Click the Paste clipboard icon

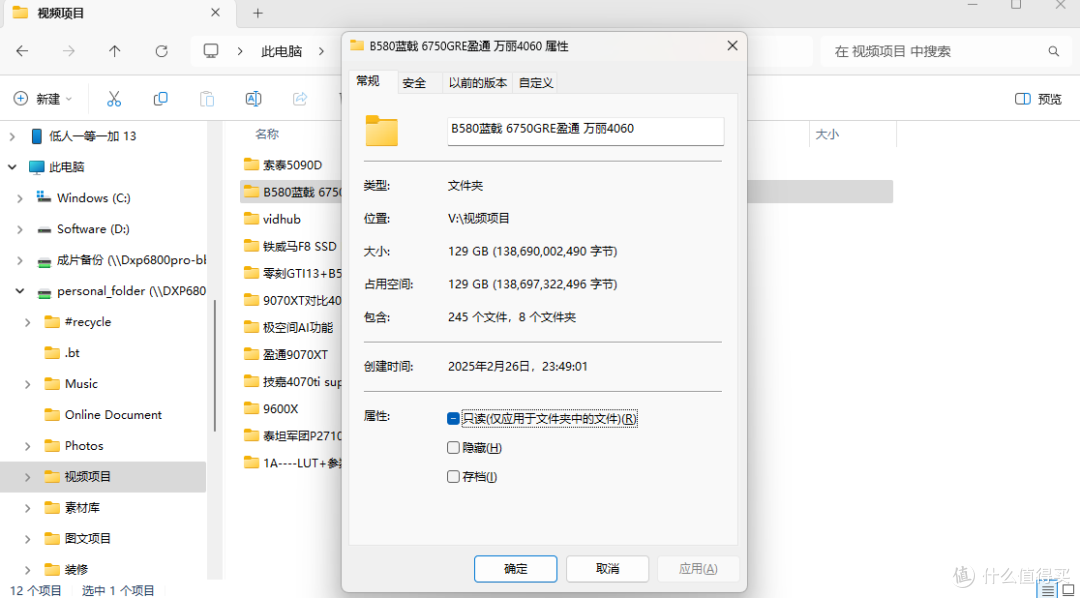[207, 99]
